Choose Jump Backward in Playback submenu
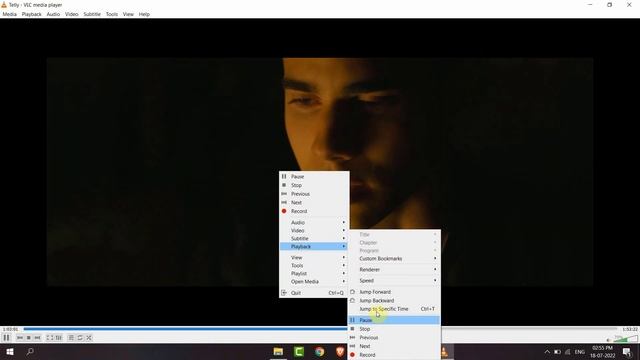 pos(394,300)
